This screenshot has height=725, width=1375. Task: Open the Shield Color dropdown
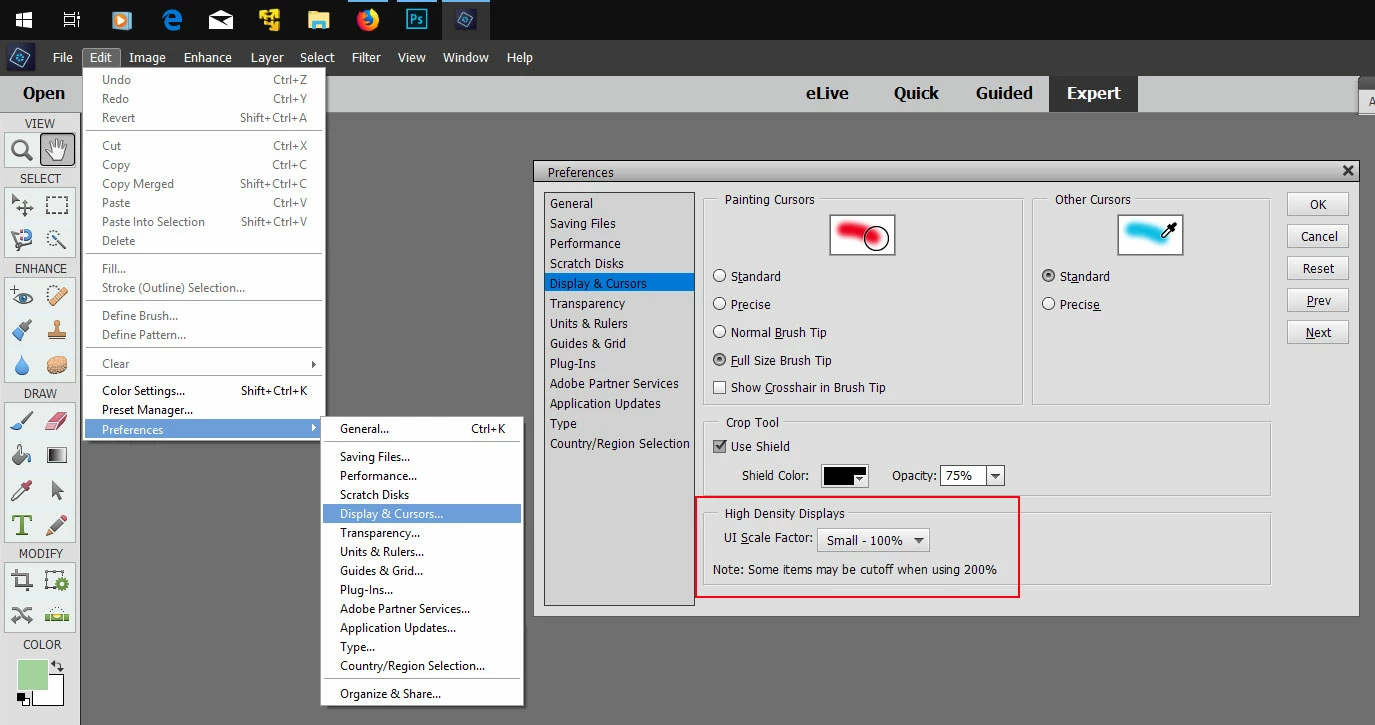[845, 476]
